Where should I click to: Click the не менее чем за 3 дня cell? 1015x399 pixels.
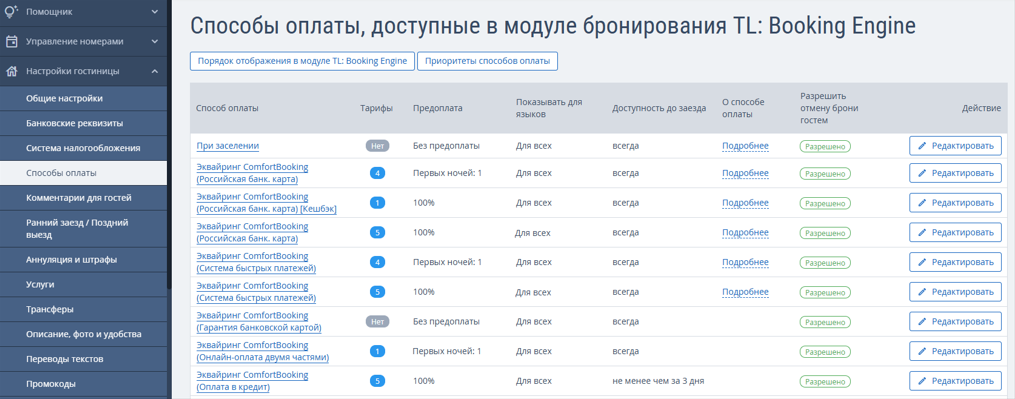click(x=659, y=382)
